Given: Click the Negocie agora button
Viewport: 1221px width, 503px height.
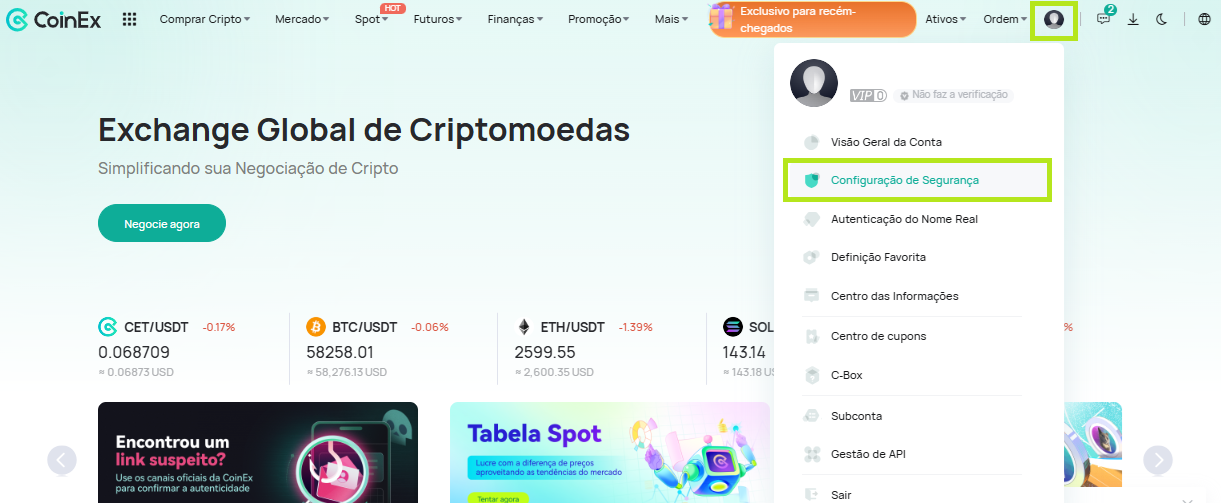Looking at the screenshot, I should tap(162, 223).
